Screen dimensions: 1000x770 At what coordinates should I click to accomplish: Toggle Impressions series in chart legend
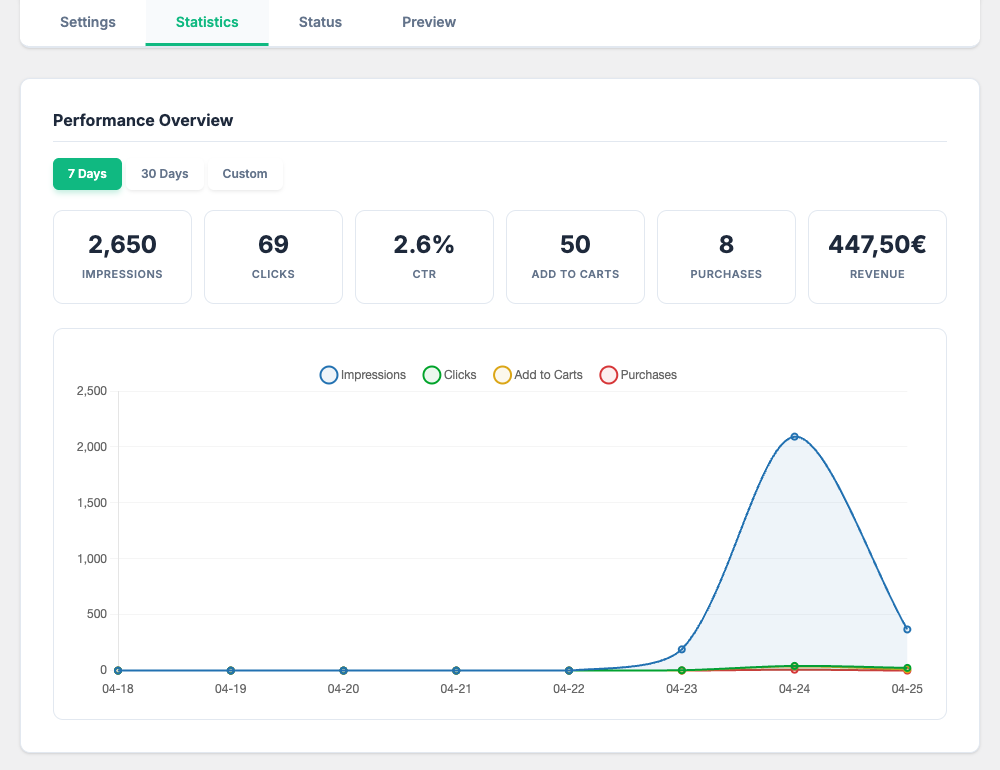363,375
